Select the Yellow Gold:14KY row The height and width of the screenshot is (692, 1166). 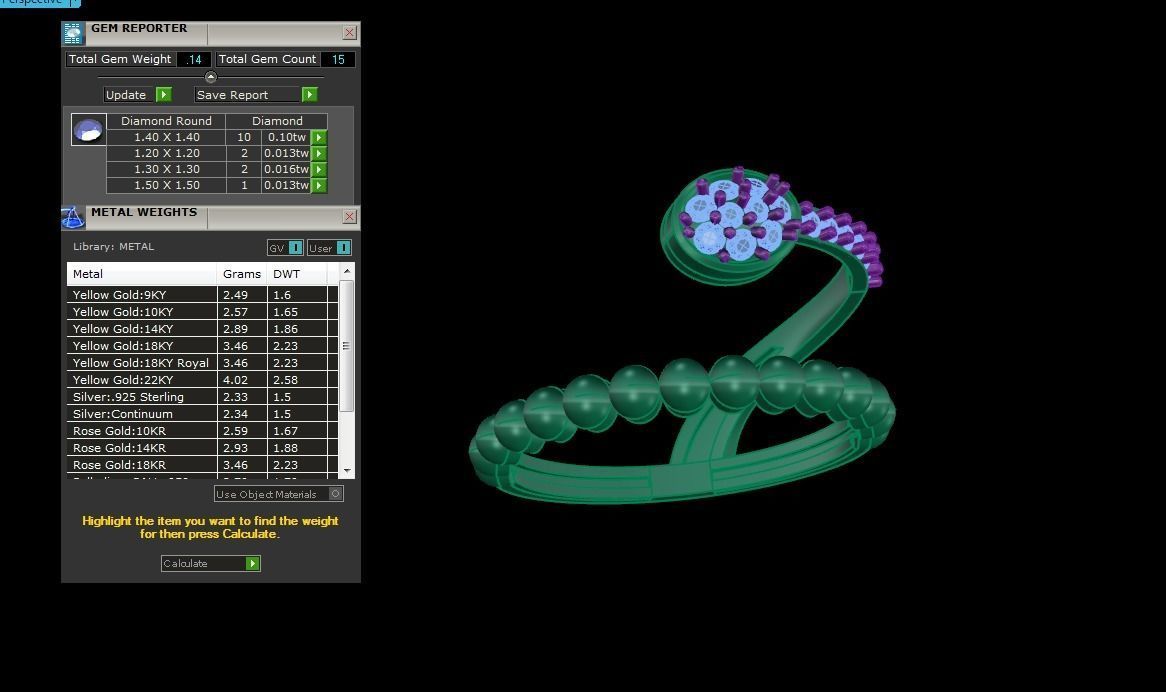click(202, 329)
